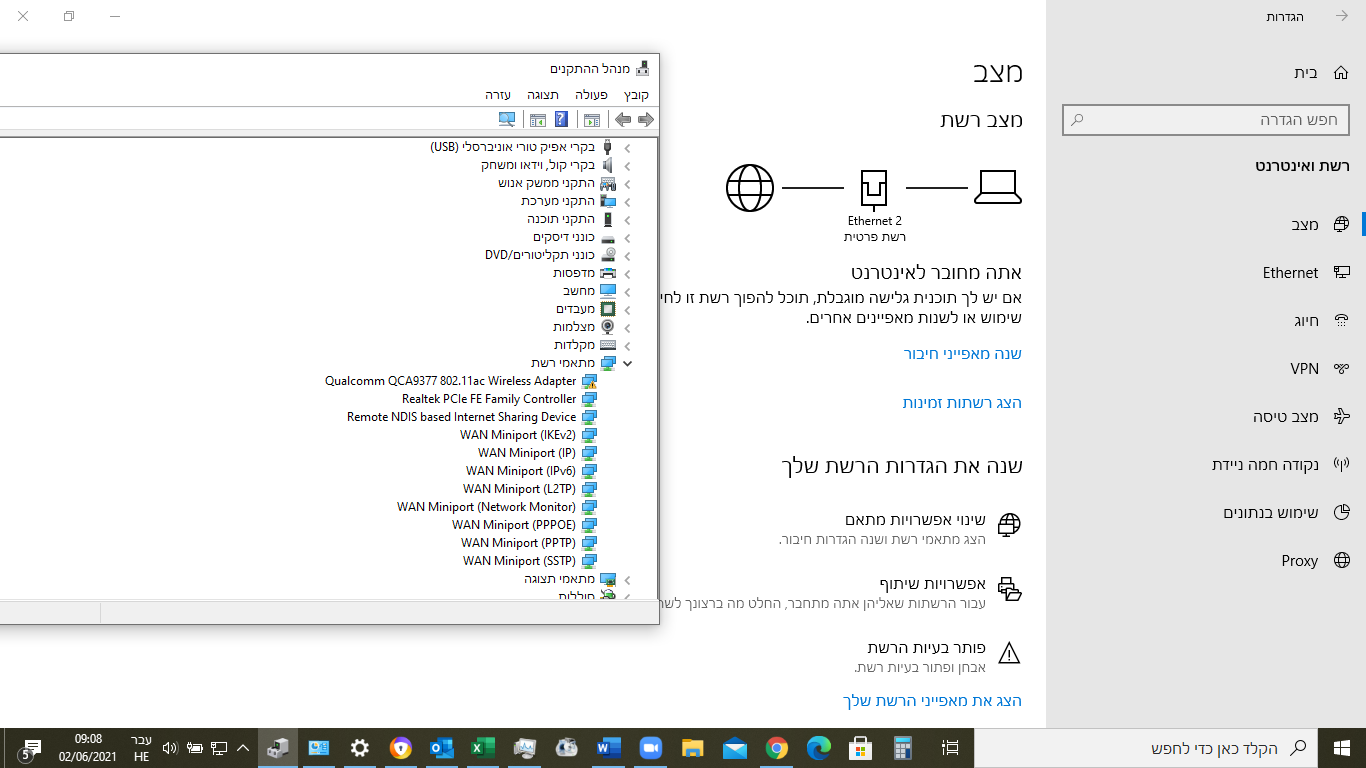Expand the מתאמי תצוגה node
Screen dimensions: 1366x768
[628, 579]
